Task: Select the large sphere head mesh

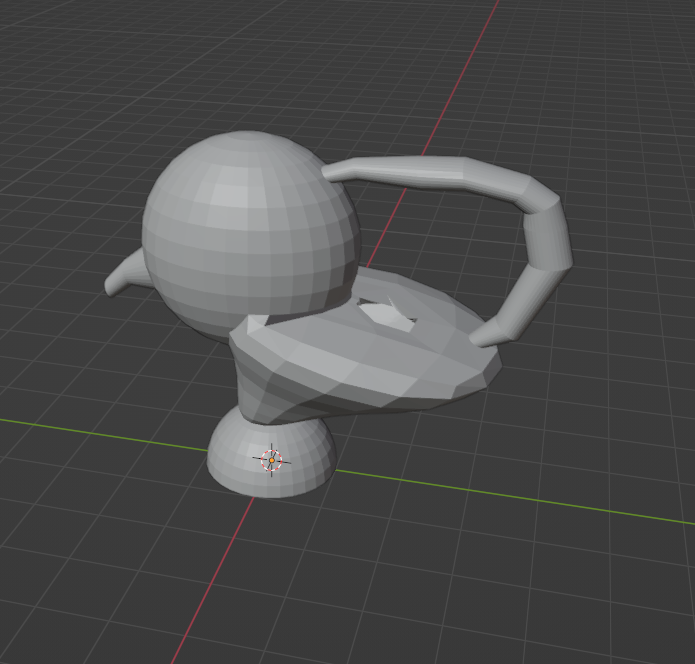Action: (251, 237)
